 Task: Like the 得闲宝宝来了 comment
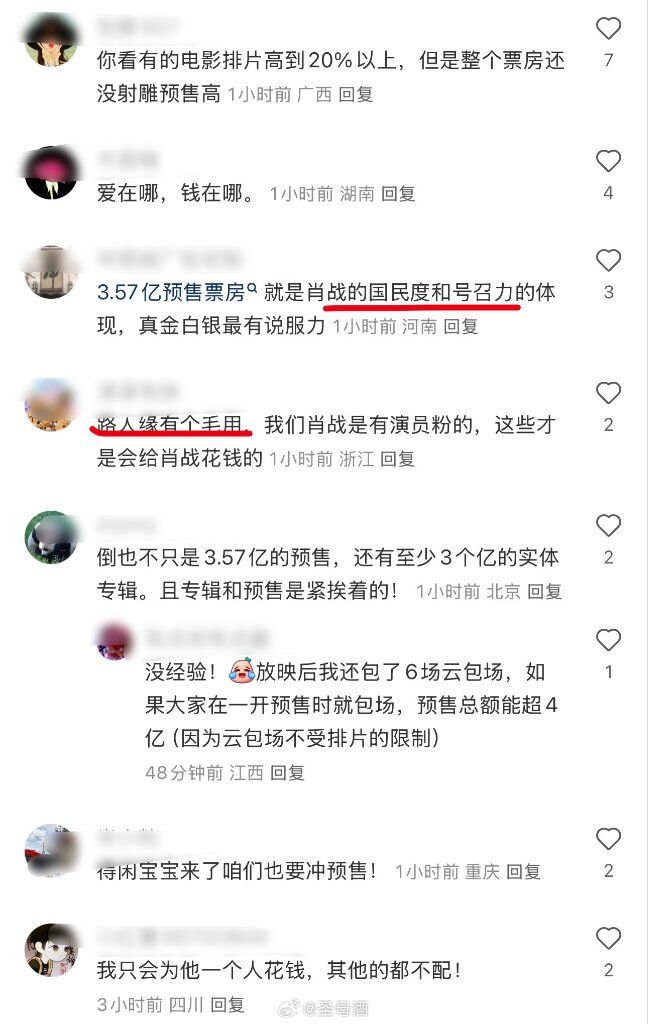(608, 839)
